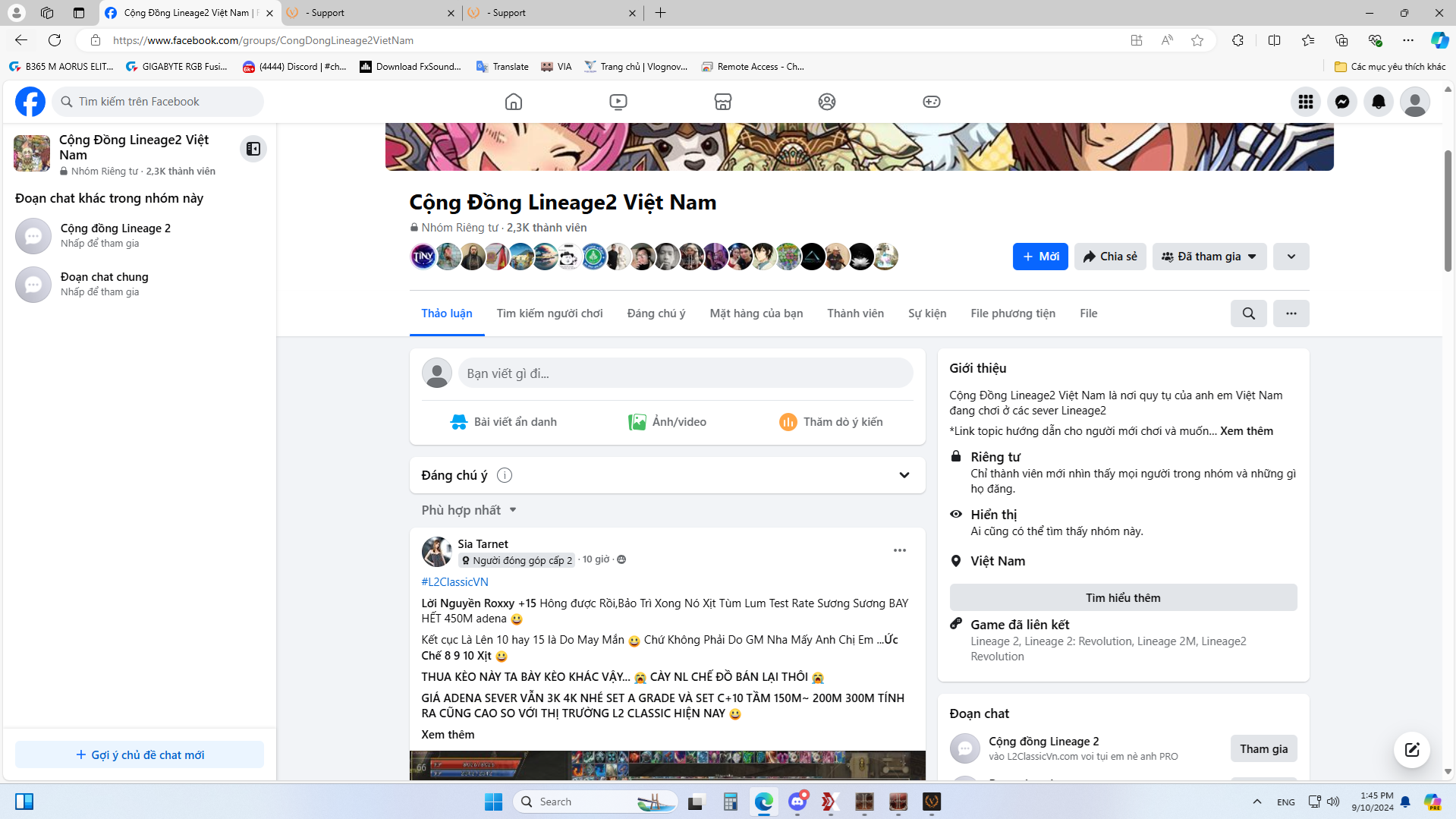Toggle browser split screen view
The height and width of the screenshot is (819, 1456).
1274,40
